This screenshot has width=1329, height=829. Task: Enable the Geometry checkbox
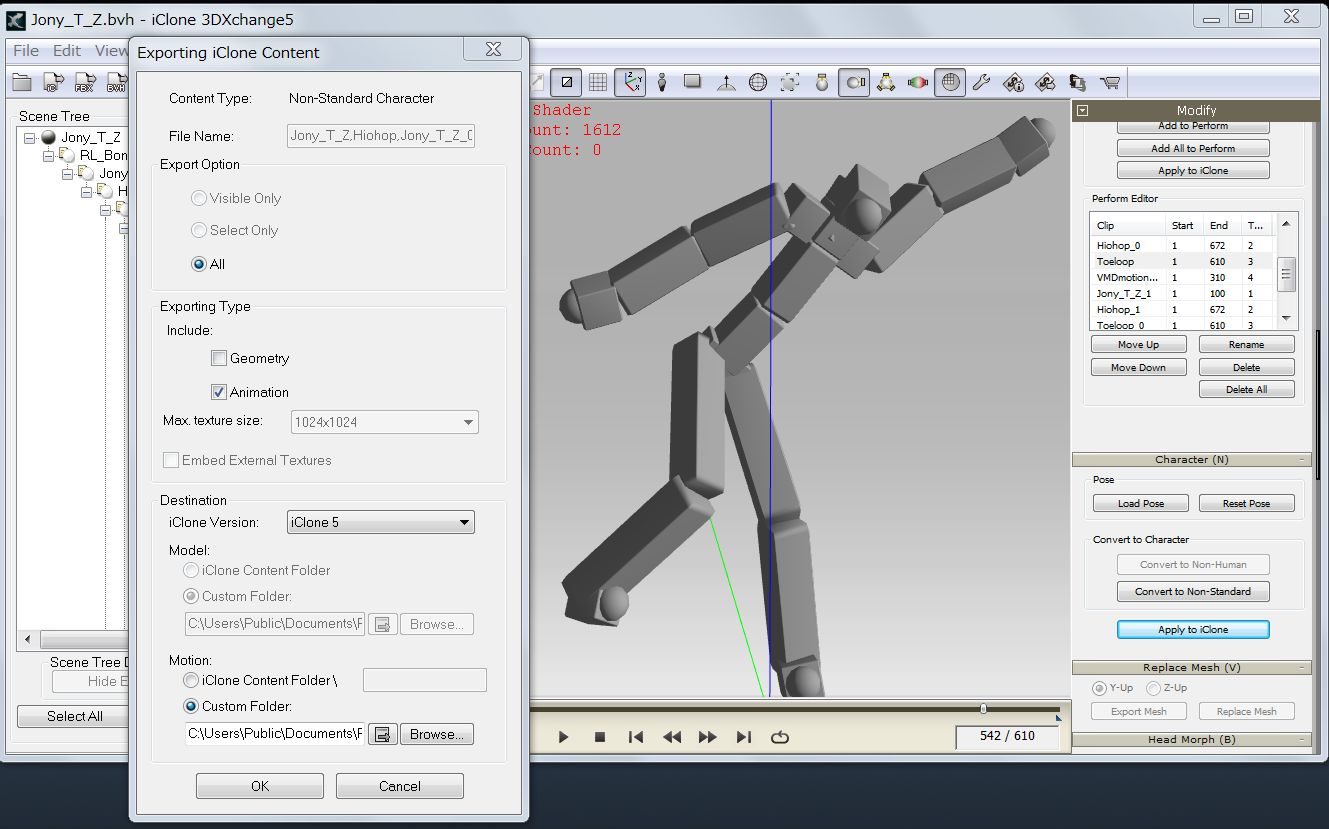(x=219, y=358)
